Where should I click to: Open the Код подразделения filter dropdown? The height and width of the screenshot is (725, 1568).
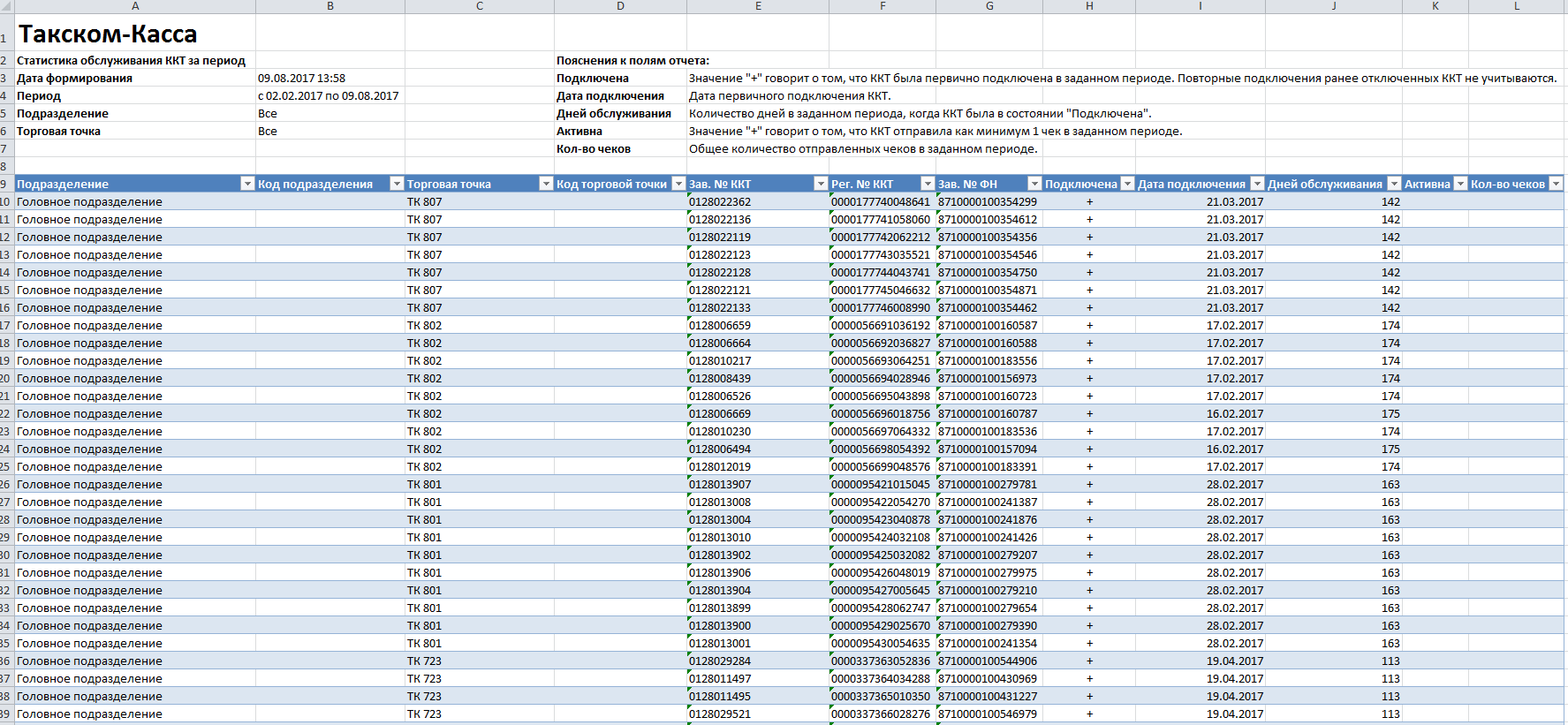(397, 184)
